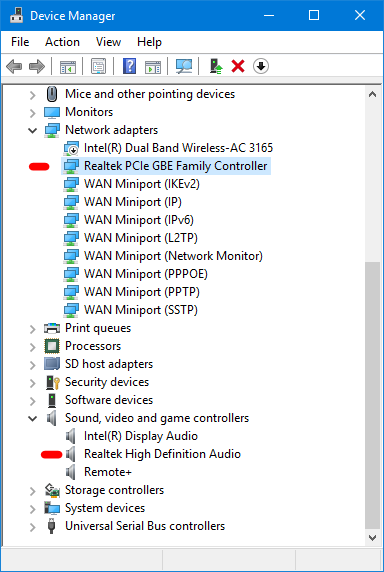
Task: Collapse Sound, video and game controllers
Action: coord(32,418)
